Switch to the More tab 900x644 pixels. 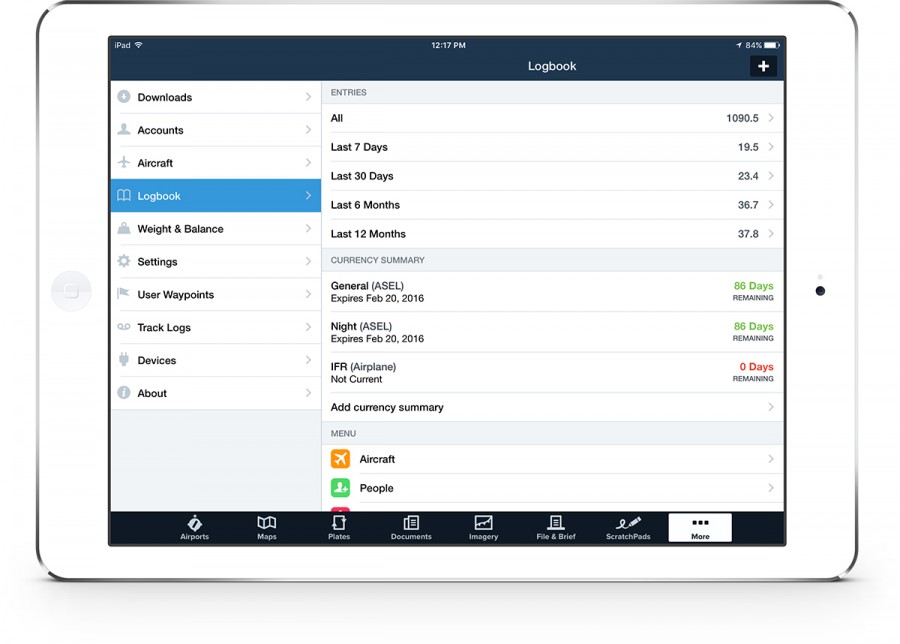[x=699, y=527]
